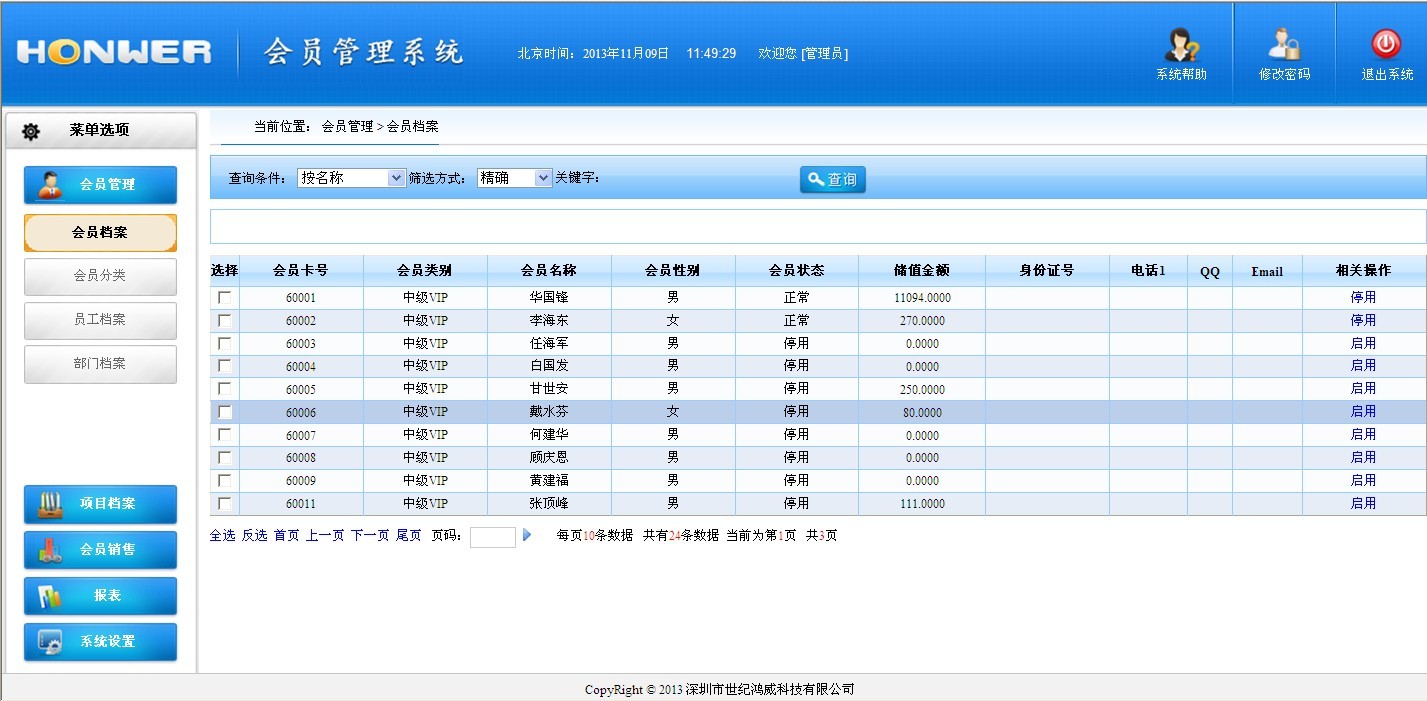Click 停用 link for 华国锋
The height and width of the screenshot is (701, 1427).
click(x=1363, y=298)
